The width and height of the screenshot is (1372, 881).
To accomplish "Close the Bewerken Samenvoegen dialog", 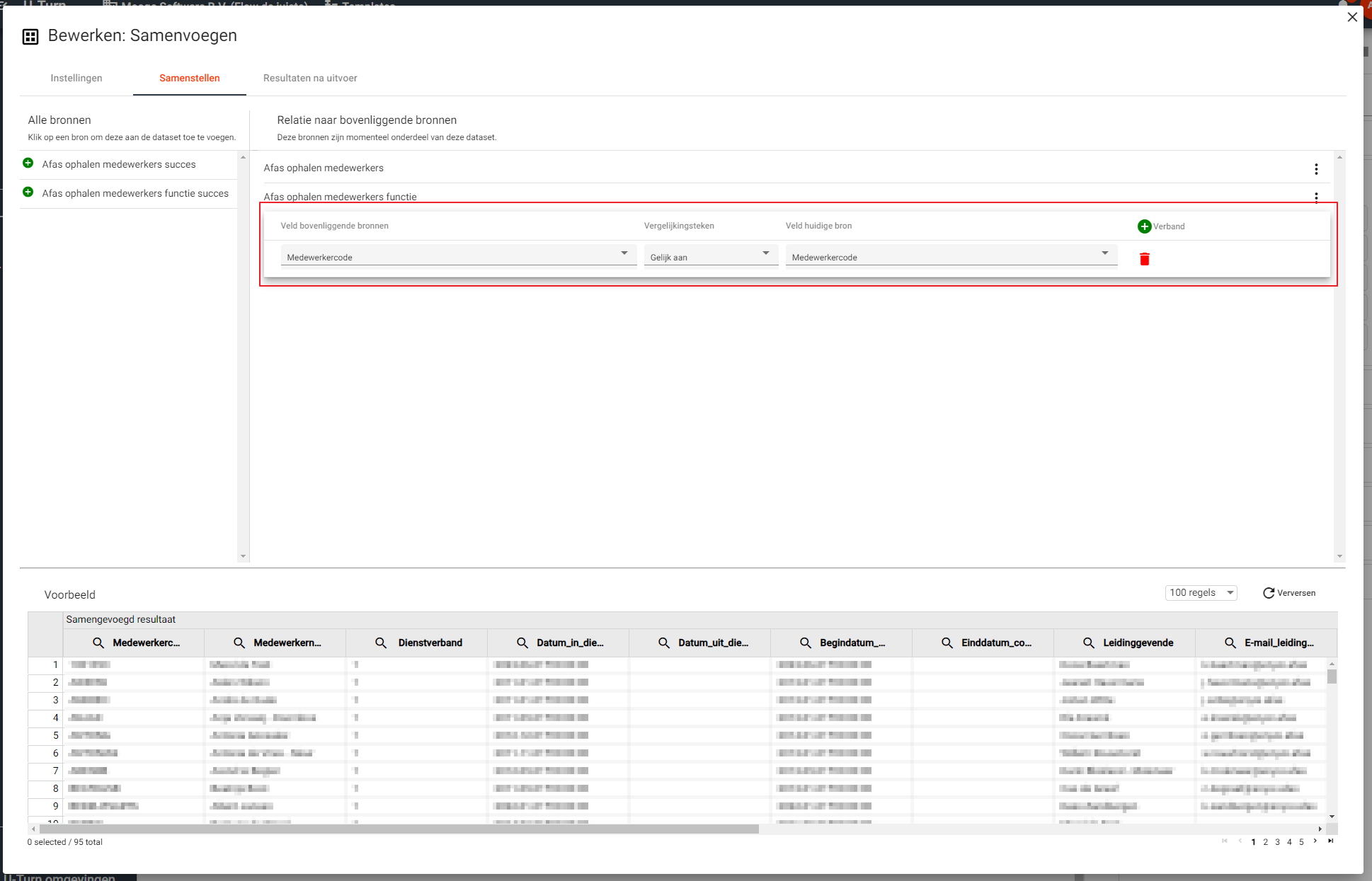I will [x=1352, y=17].
